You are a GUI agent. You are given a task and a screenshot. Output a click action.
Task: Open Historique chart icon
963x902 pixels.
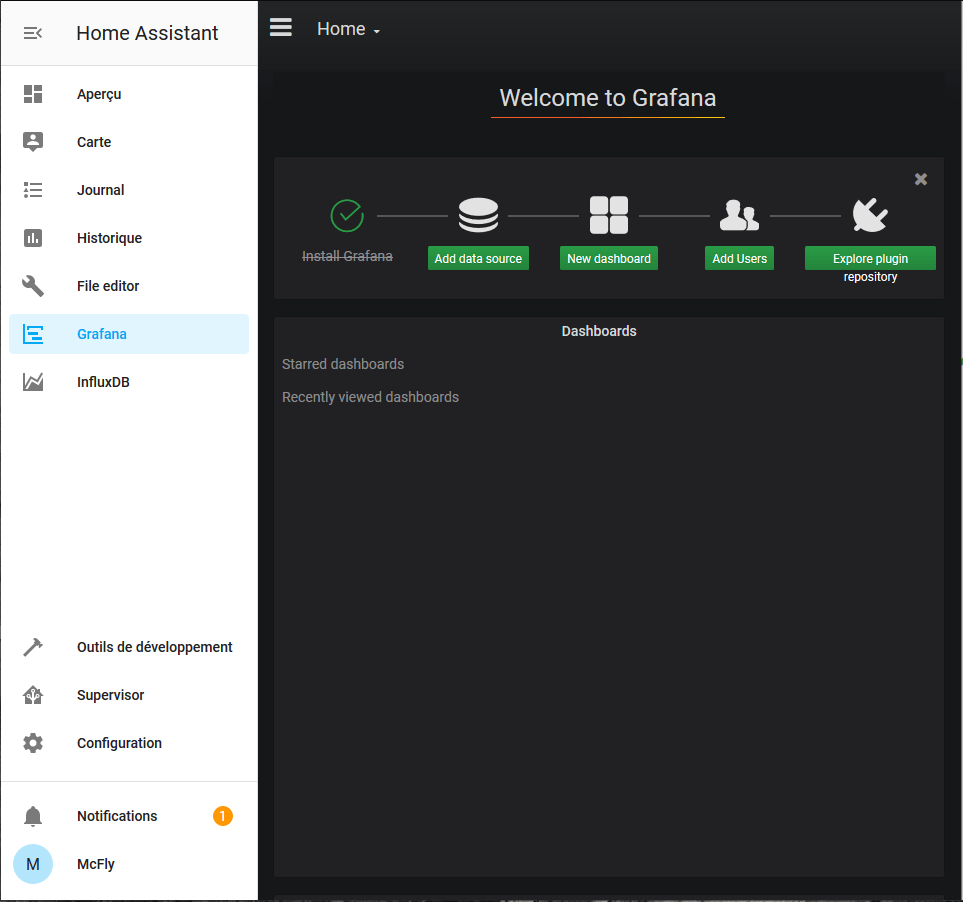click(33, 238)
